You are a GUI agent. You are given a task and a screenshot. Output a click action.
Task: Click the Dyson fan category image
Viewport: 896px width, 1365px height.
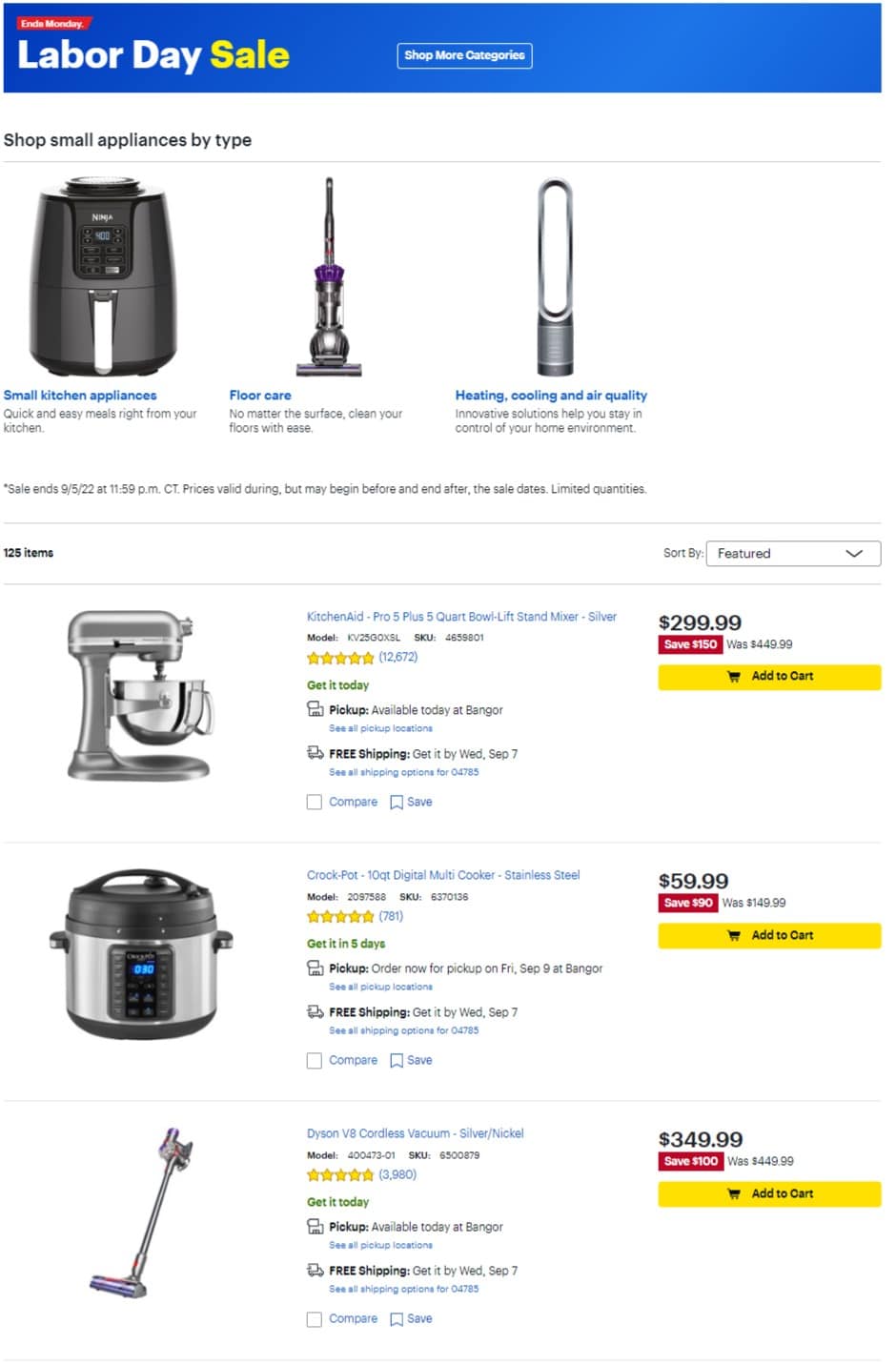click(x=554, y=276)
